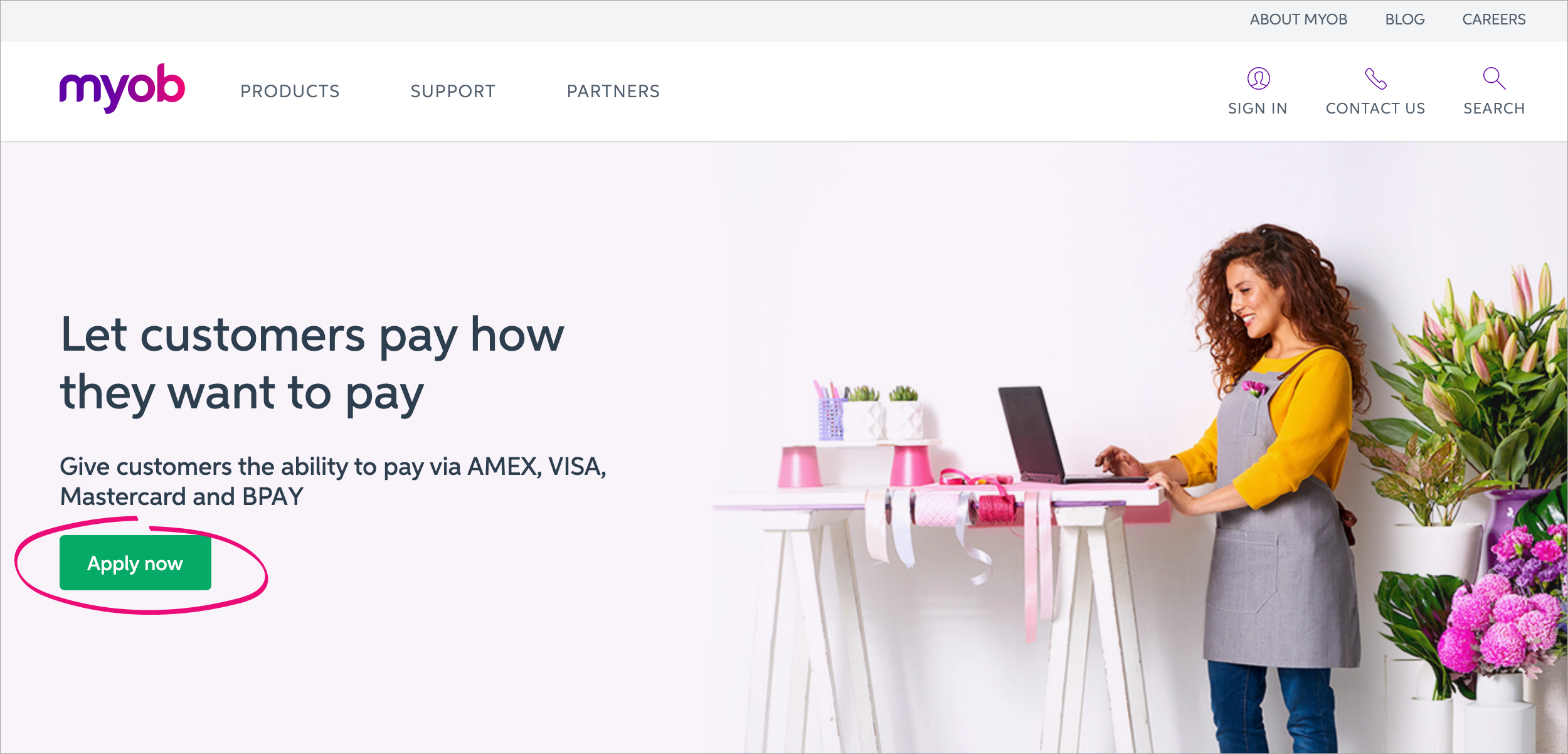This screenshot has width=1568, height=754.
Task: Click the phone handset contact icon
Action: (x=1375, y=78)
